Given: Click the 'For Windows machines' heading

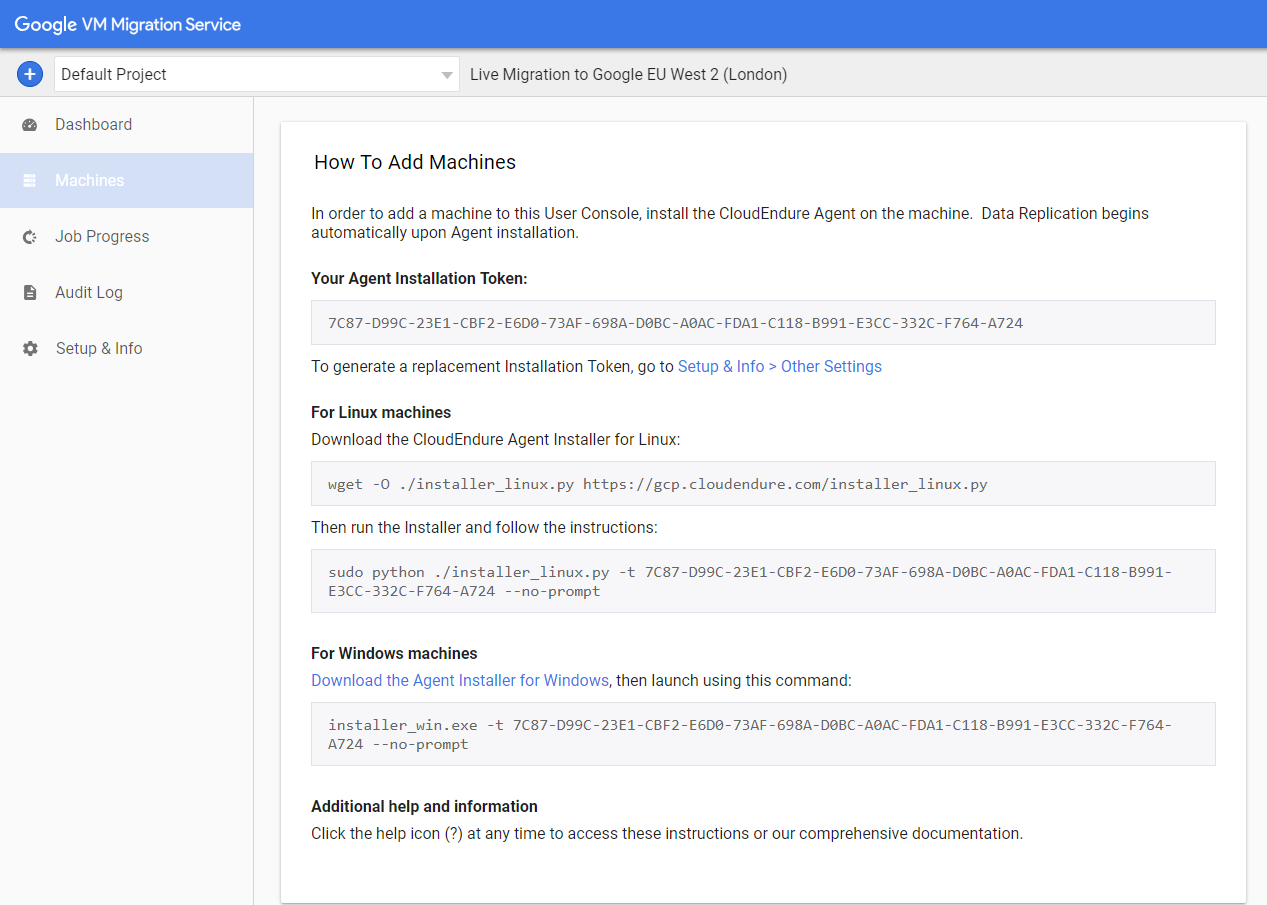Looking at the screenshot, I should 394,654.
